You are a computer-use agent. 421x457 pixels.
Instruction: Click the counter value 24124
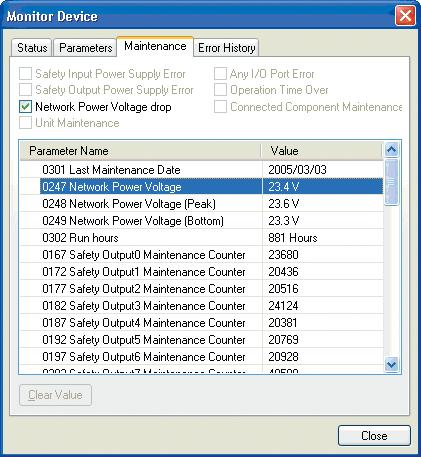tap(283, 306)
